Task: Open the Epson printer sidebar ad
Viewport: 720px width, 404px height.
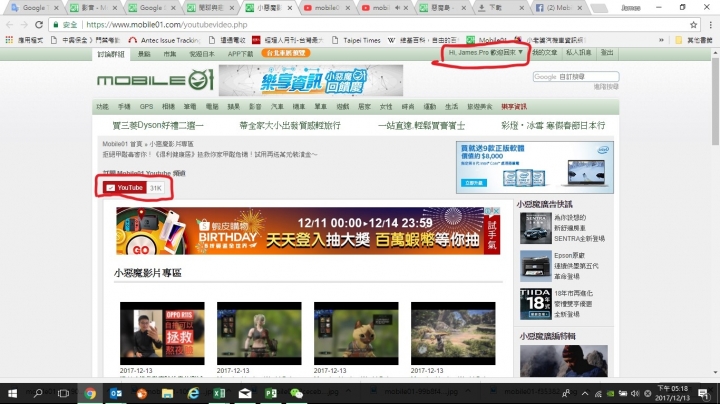Action: click(x=535, y=266)
